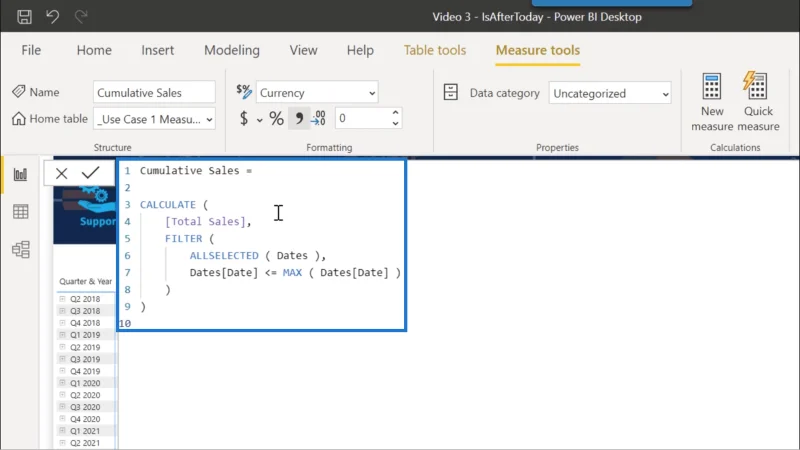Expand the Q2 2019 row
The height and width of the screenshot is (450, 800).
pos(62,347)
